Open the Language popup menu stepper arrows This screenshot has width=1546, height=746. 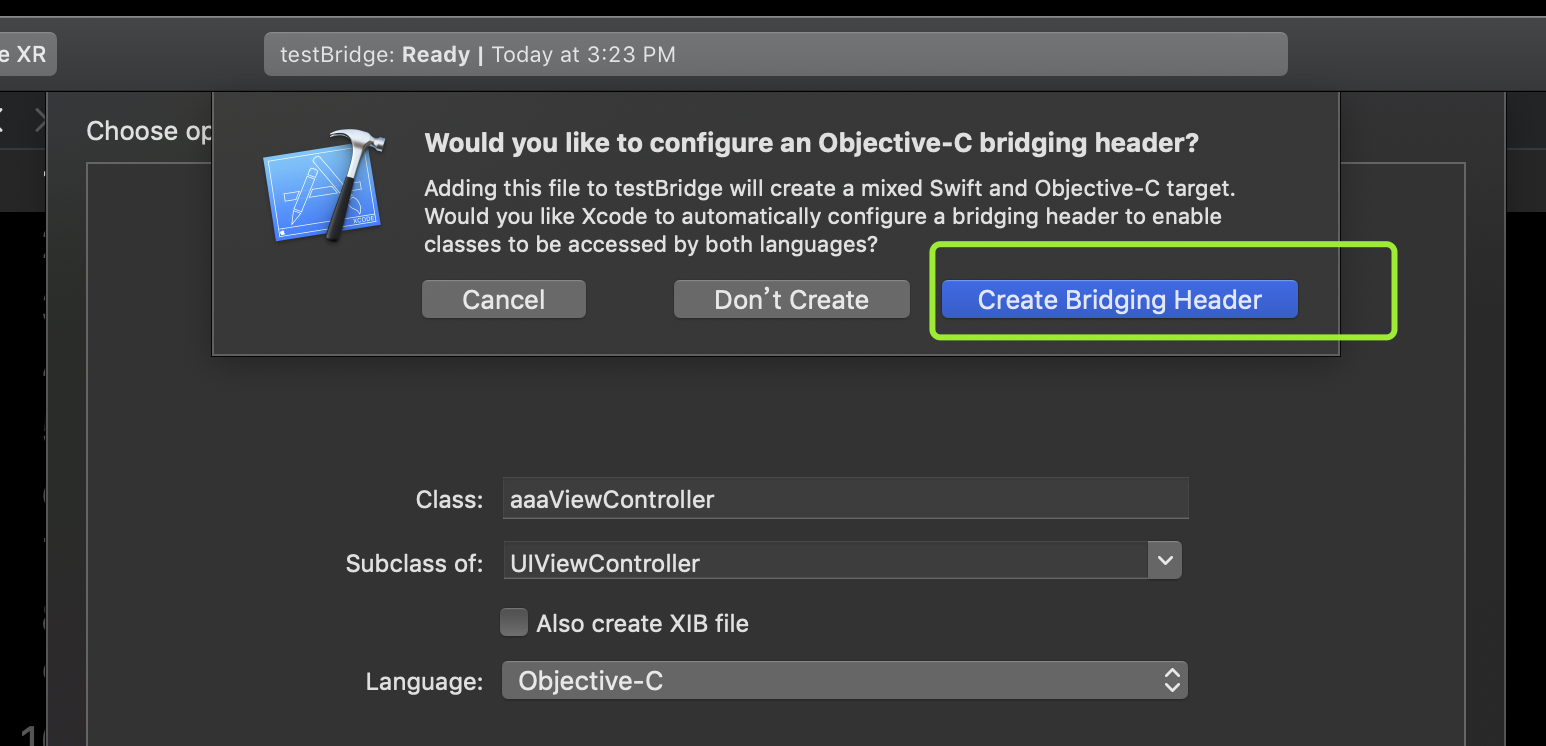tap(1172, 681)
